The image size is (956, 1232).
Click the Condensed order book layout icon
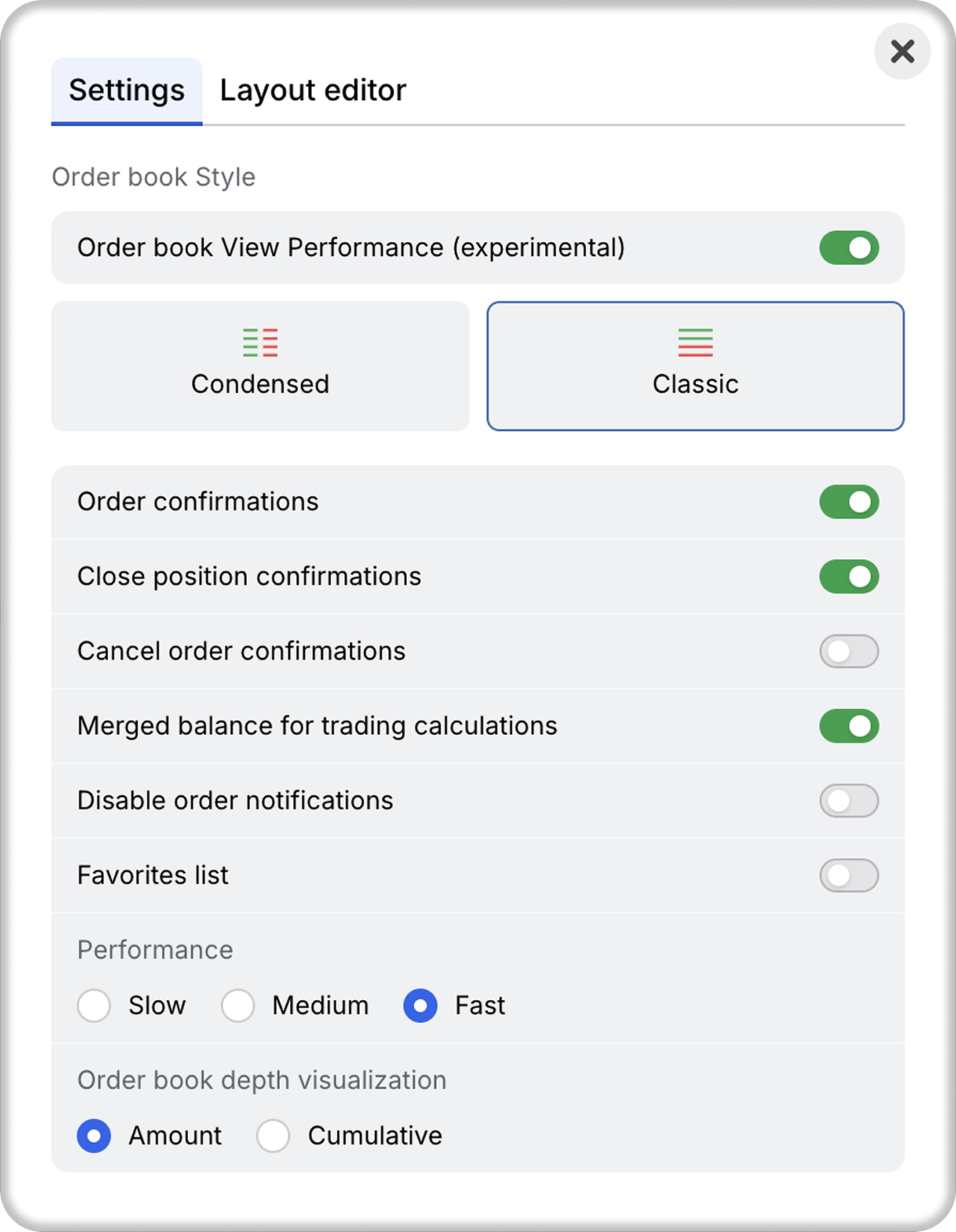coord(260,343)
